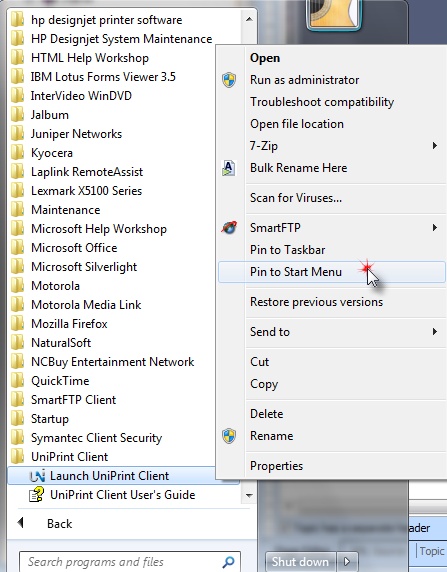The image size is (447, 572).
Task: Select Pin to Start Menu
Action: tap(332, 272)
